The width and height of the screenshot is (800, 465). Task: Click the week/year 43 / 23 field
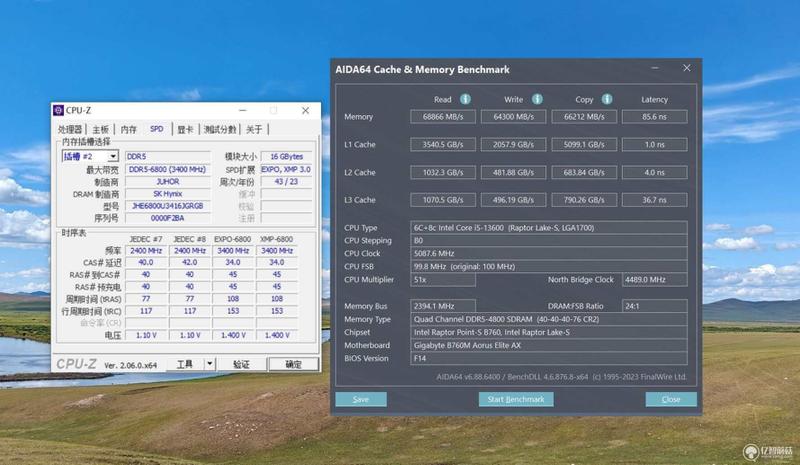(287, 181)
